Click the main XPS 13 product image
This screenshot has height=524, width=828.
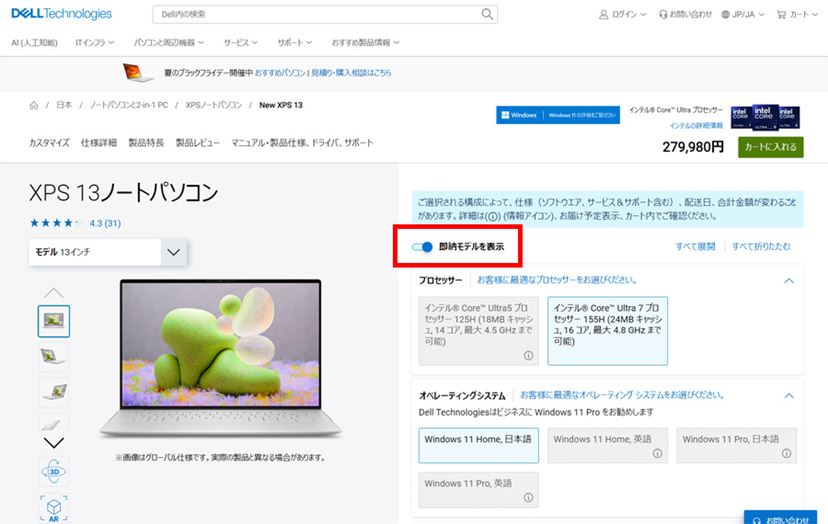221,358
